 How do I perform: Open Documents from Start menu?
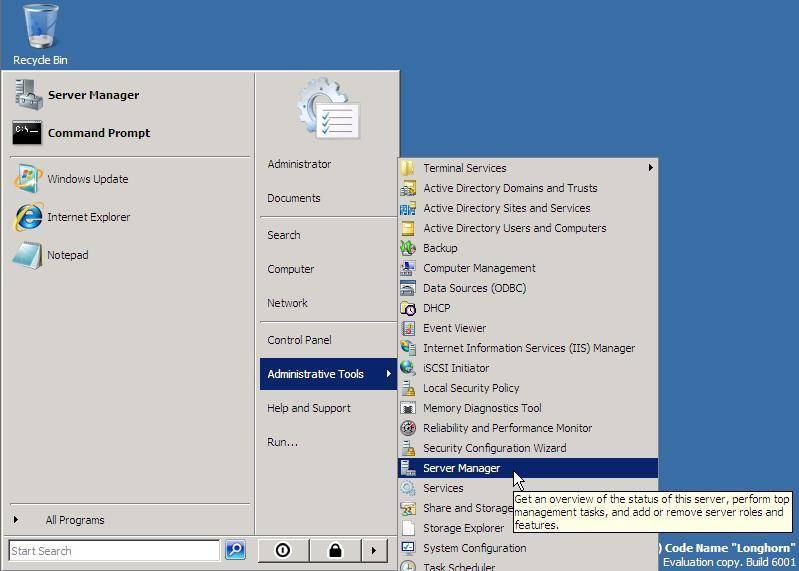[294, 198]
